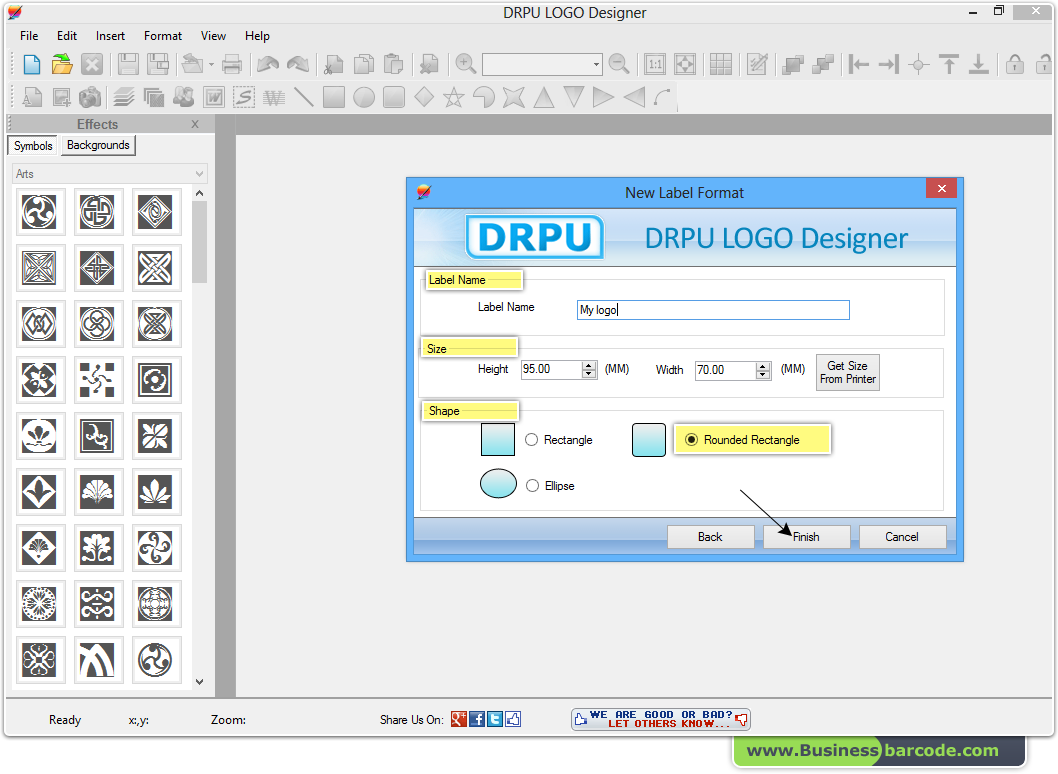Click the symbols list scrollbar up arrow
The height and width of the screenshot is (774, 1058).
tap(199, 194)
